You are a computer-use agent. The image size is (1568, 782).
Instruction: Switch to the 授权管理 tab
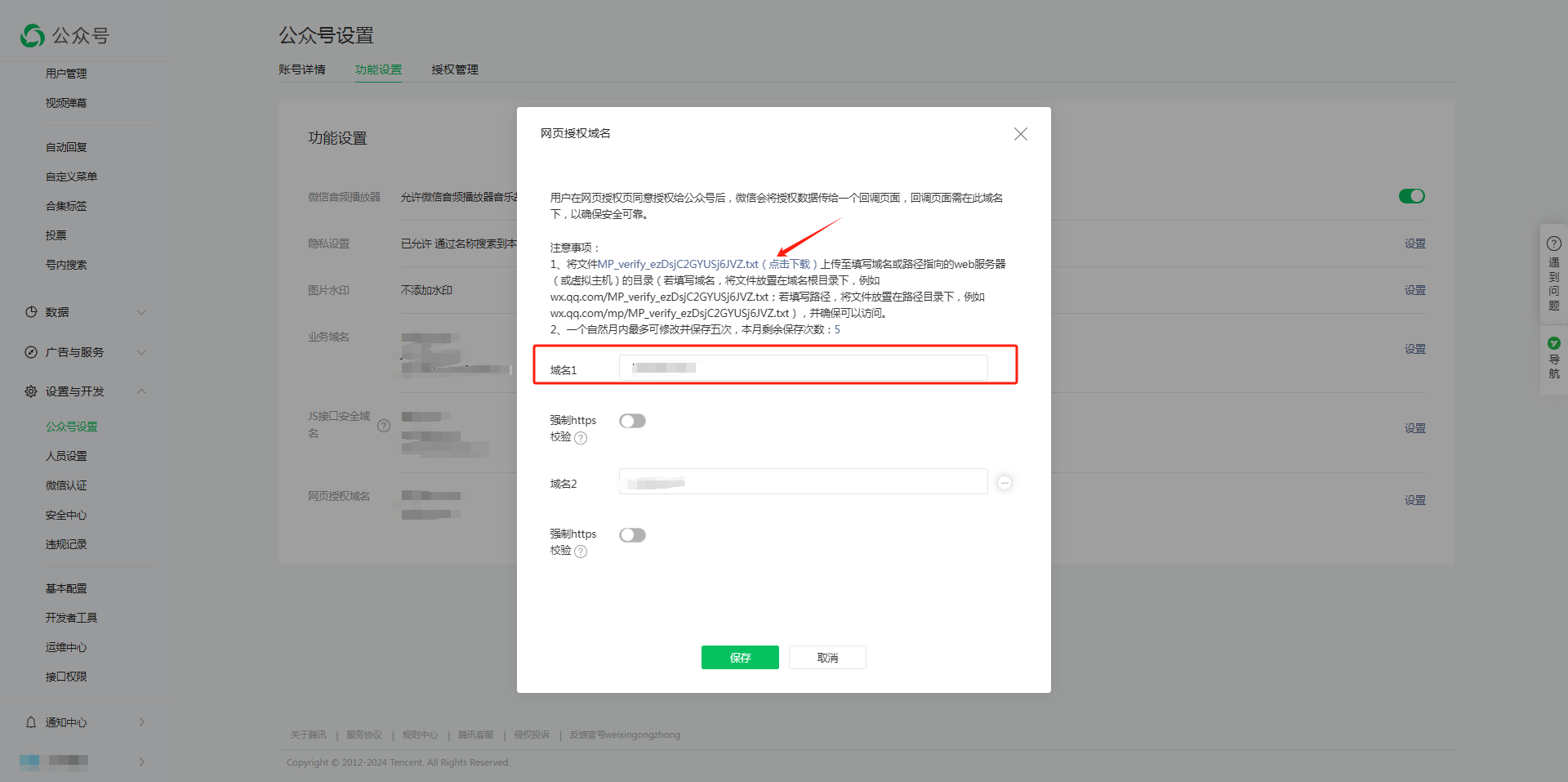point(455,69)
